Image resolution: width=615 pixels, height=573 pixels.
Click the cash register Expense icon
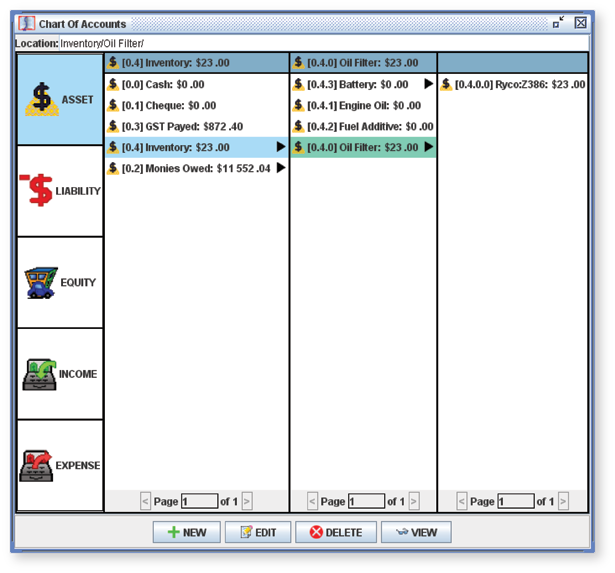tap(36, 466)
